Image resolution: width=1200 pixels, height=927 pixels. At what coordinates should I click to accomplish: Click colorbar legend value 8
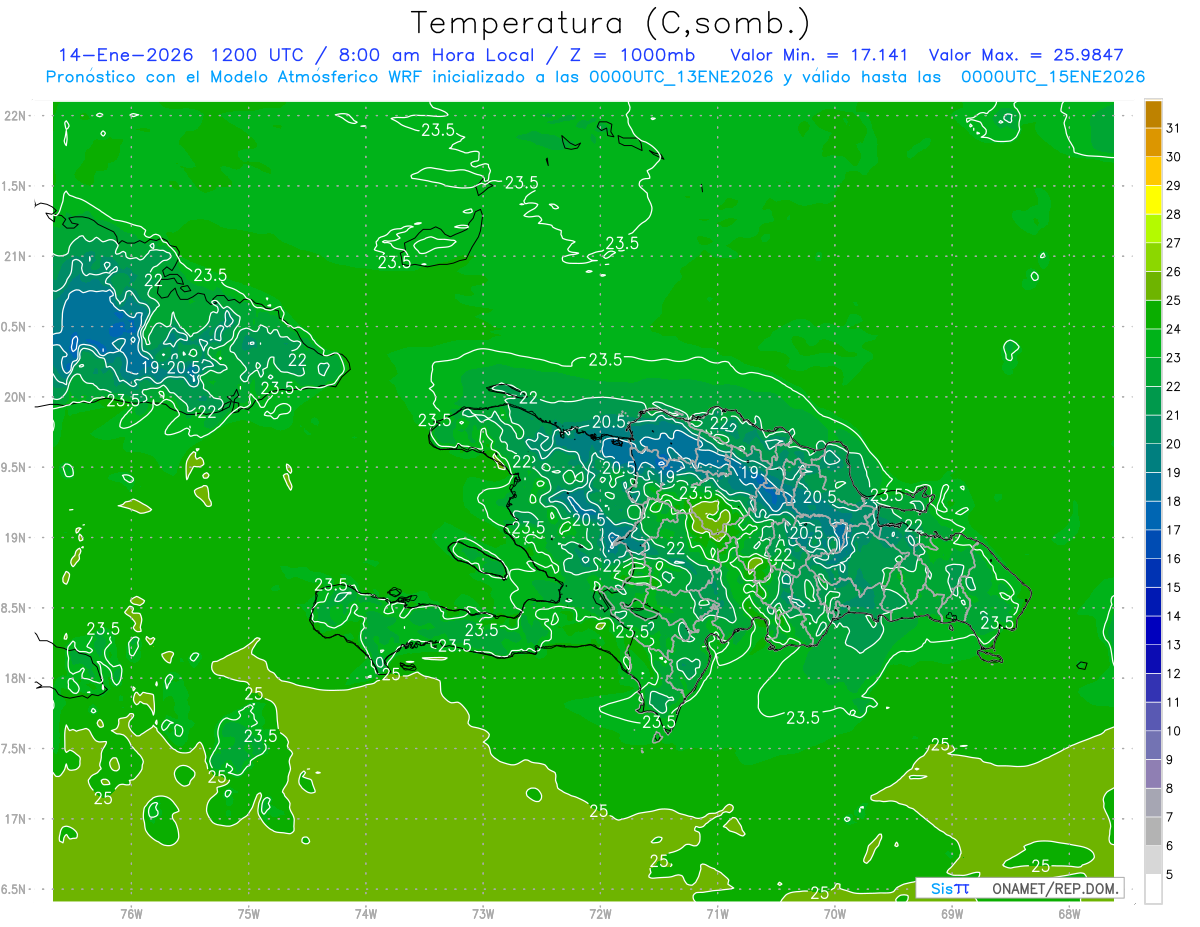pos(1170,789)
